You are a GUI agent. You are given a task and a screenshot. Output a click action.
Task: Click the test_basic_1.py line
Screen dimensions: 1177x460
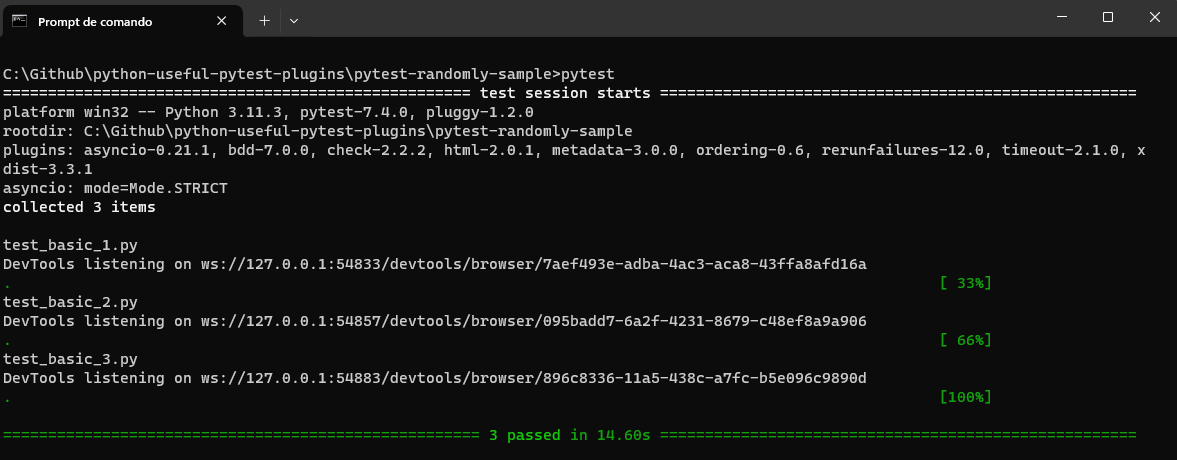click(x=70, y=245)
